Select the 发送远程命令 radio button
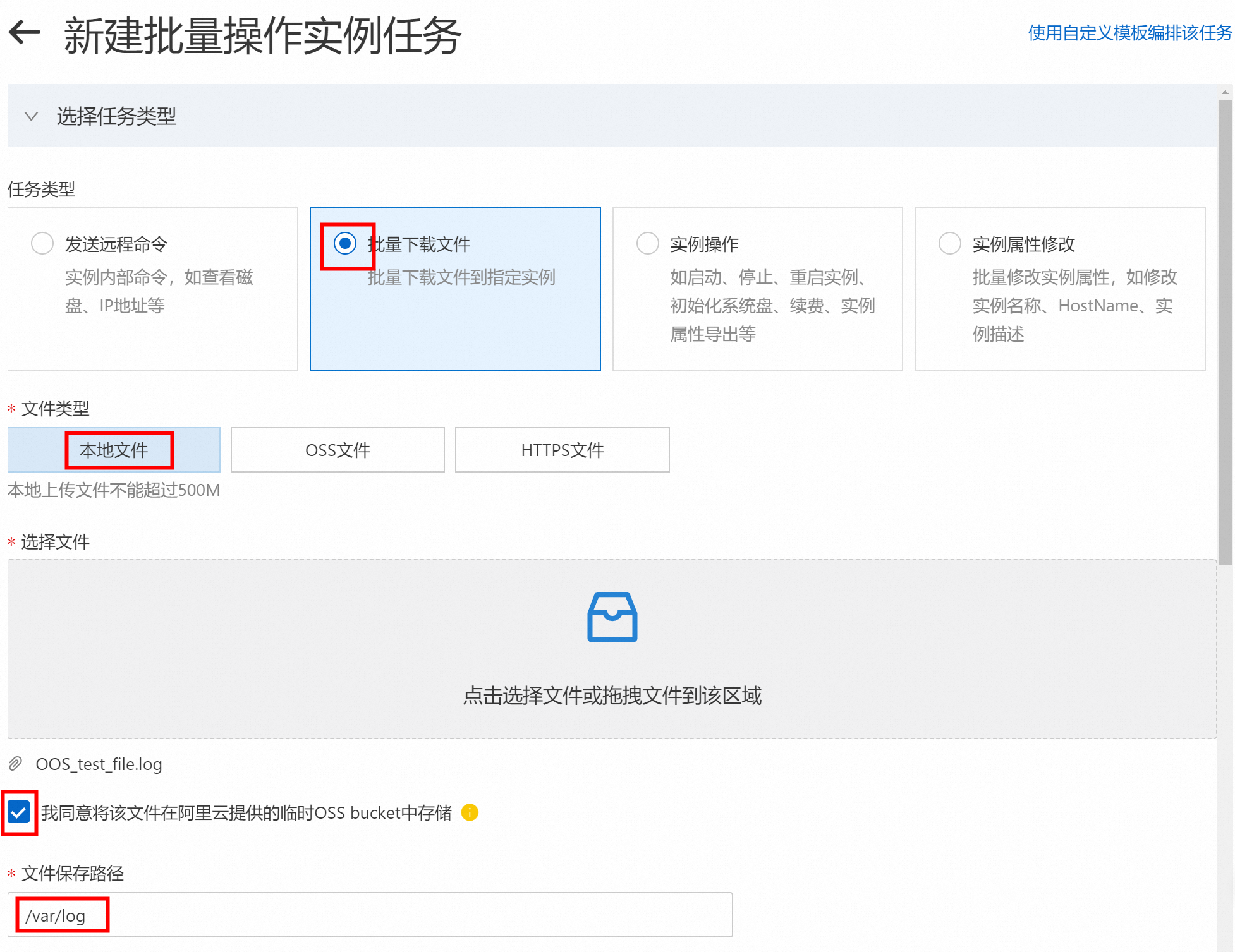The width and height of the screenshot is (1235, 952). [42, 243]
